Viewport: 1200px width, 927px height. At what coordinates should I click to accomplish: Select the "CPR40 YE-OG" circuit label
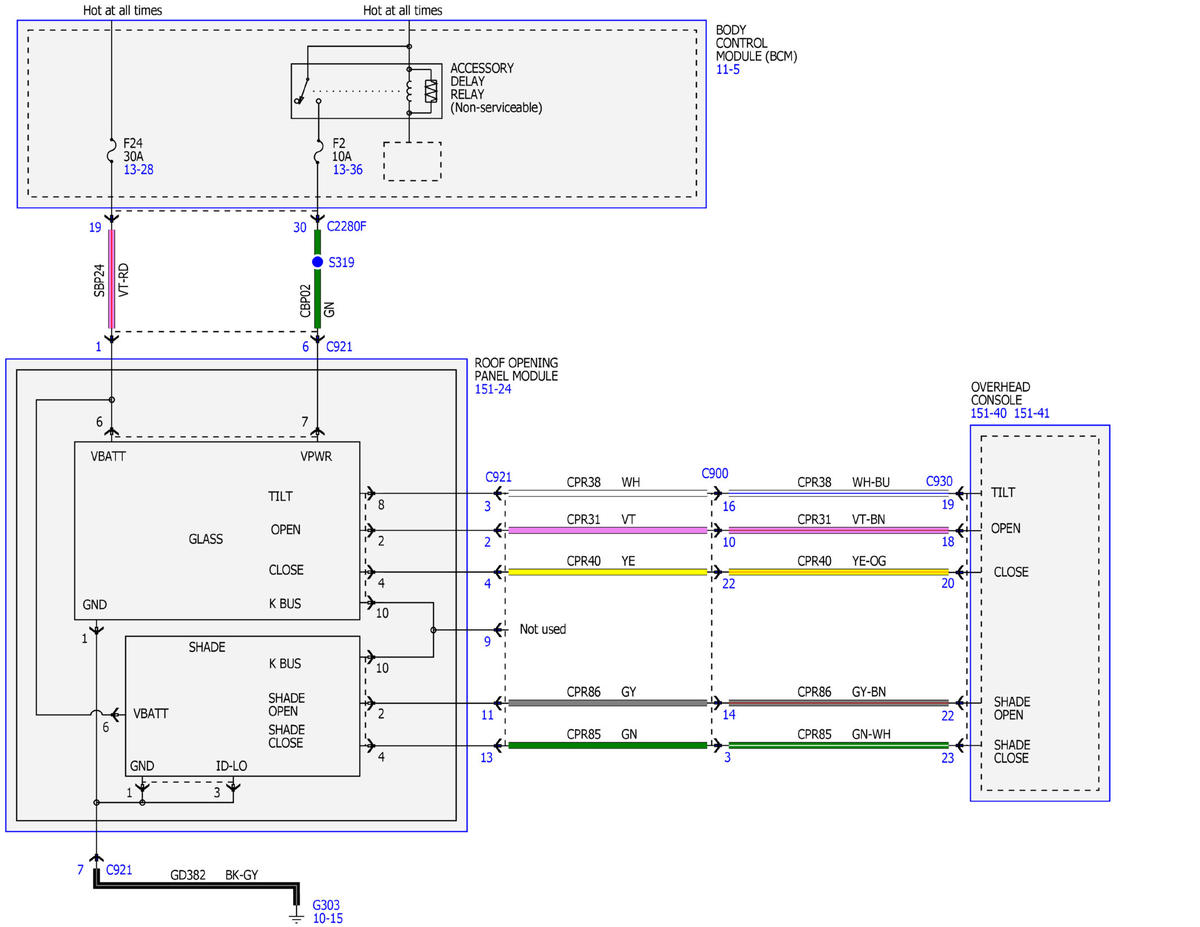click(x=843, y=562)
